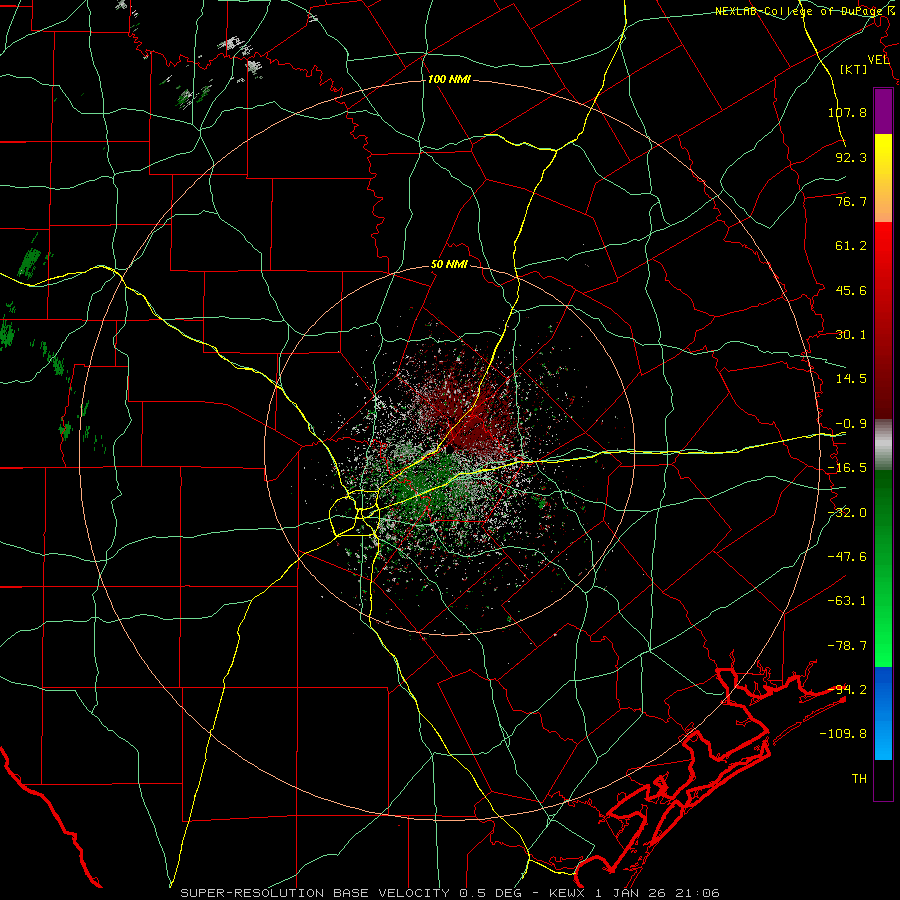Click the 30.1 velocity scale value
Viewport: 900px width, 900px height.
click(851, 335)
